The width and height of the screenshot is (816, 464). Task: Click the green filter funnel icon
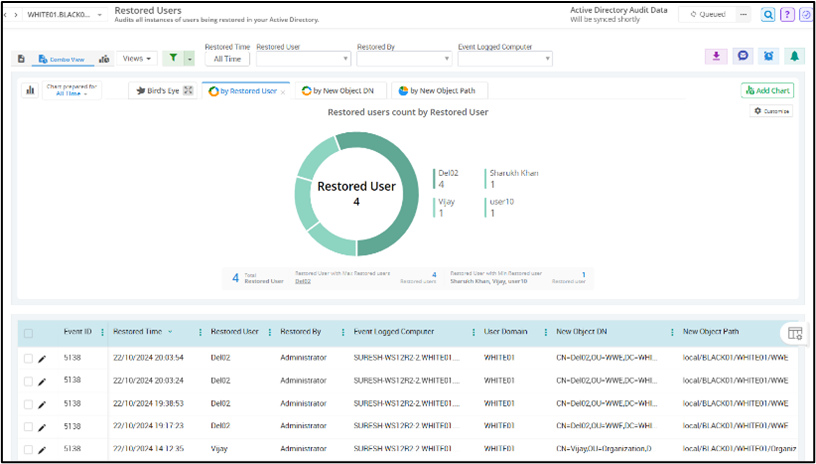(172, 59)
